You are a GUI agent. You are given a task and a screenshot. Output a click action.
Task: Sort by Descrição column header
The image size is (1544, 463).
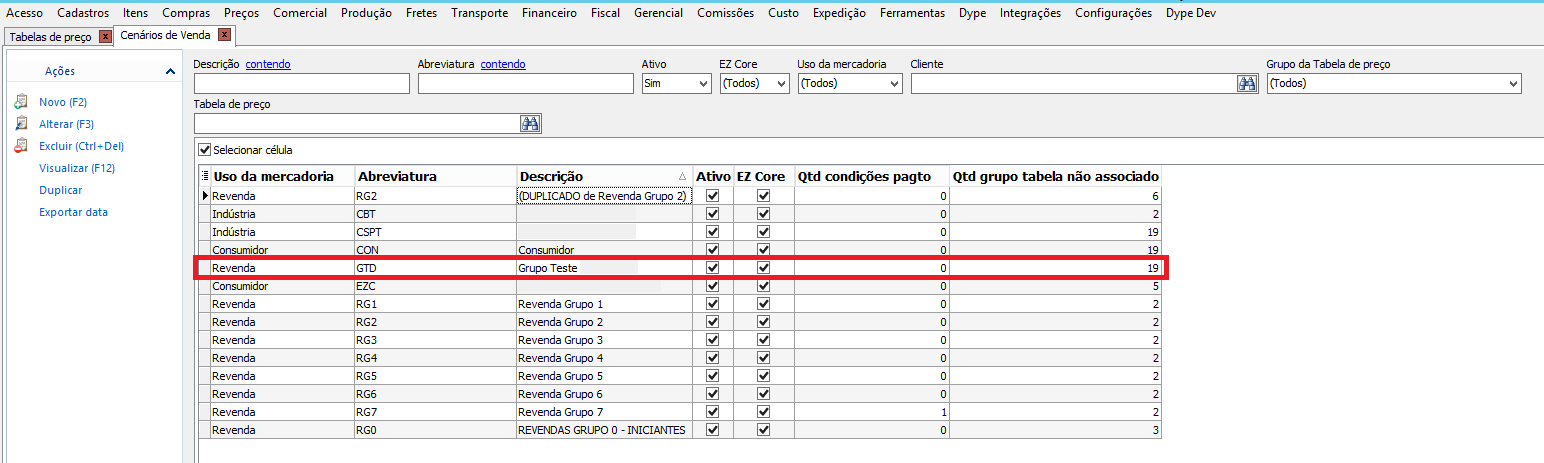point(605,176)
